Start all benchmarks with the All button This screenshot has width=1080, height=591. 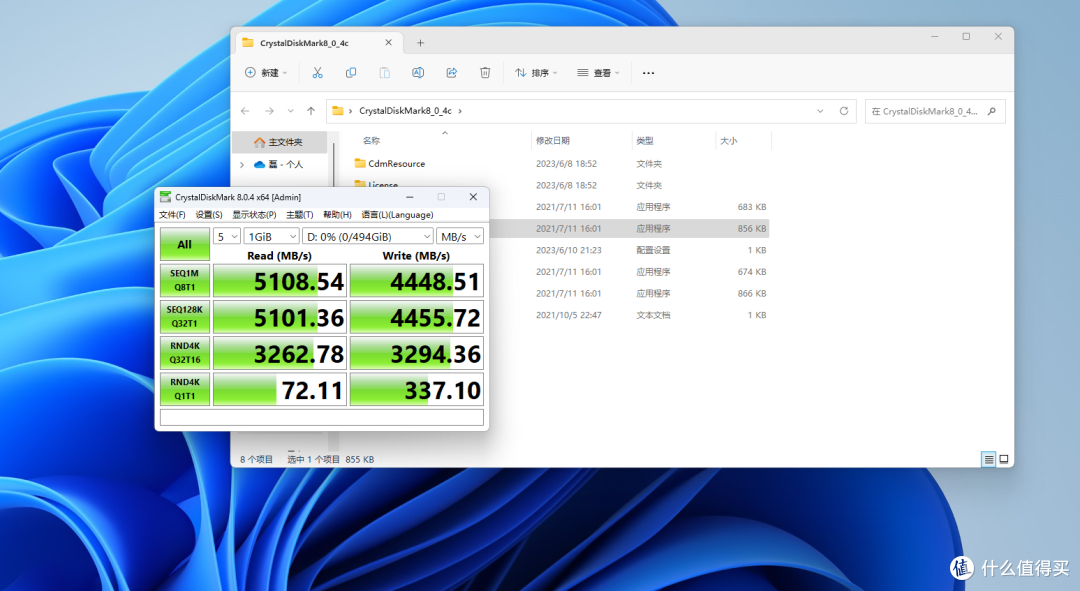point(185,245)
